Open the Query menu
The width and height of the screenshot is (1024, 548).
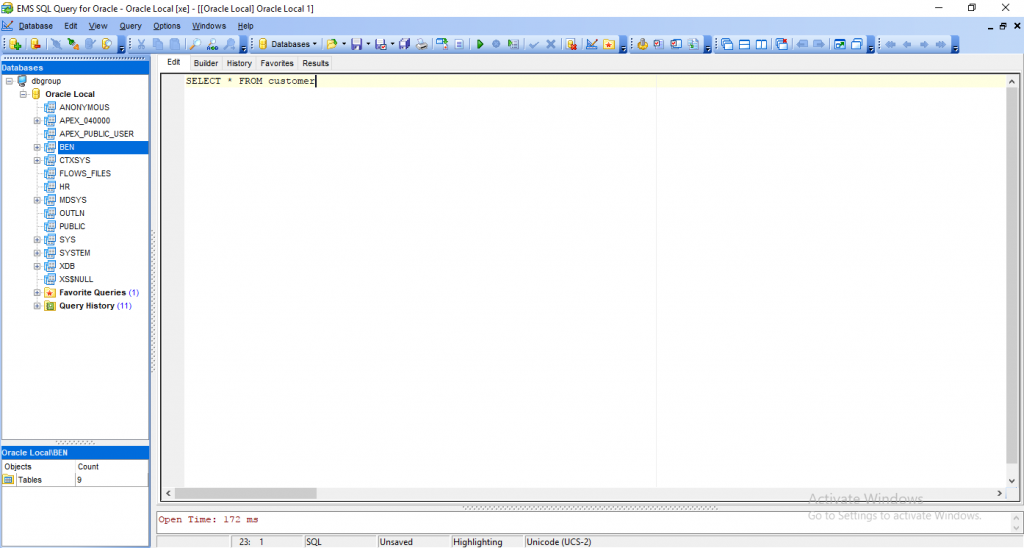coord(130,26)
